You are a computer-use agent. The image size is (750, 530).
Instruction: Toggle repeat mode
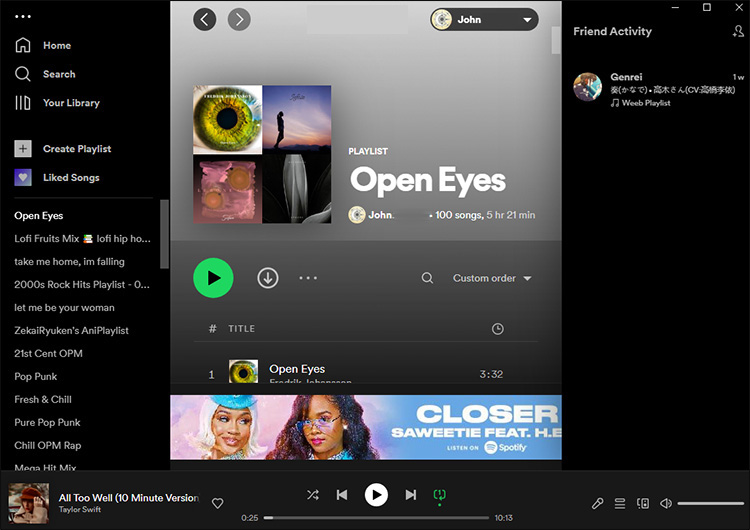[440, 495]
